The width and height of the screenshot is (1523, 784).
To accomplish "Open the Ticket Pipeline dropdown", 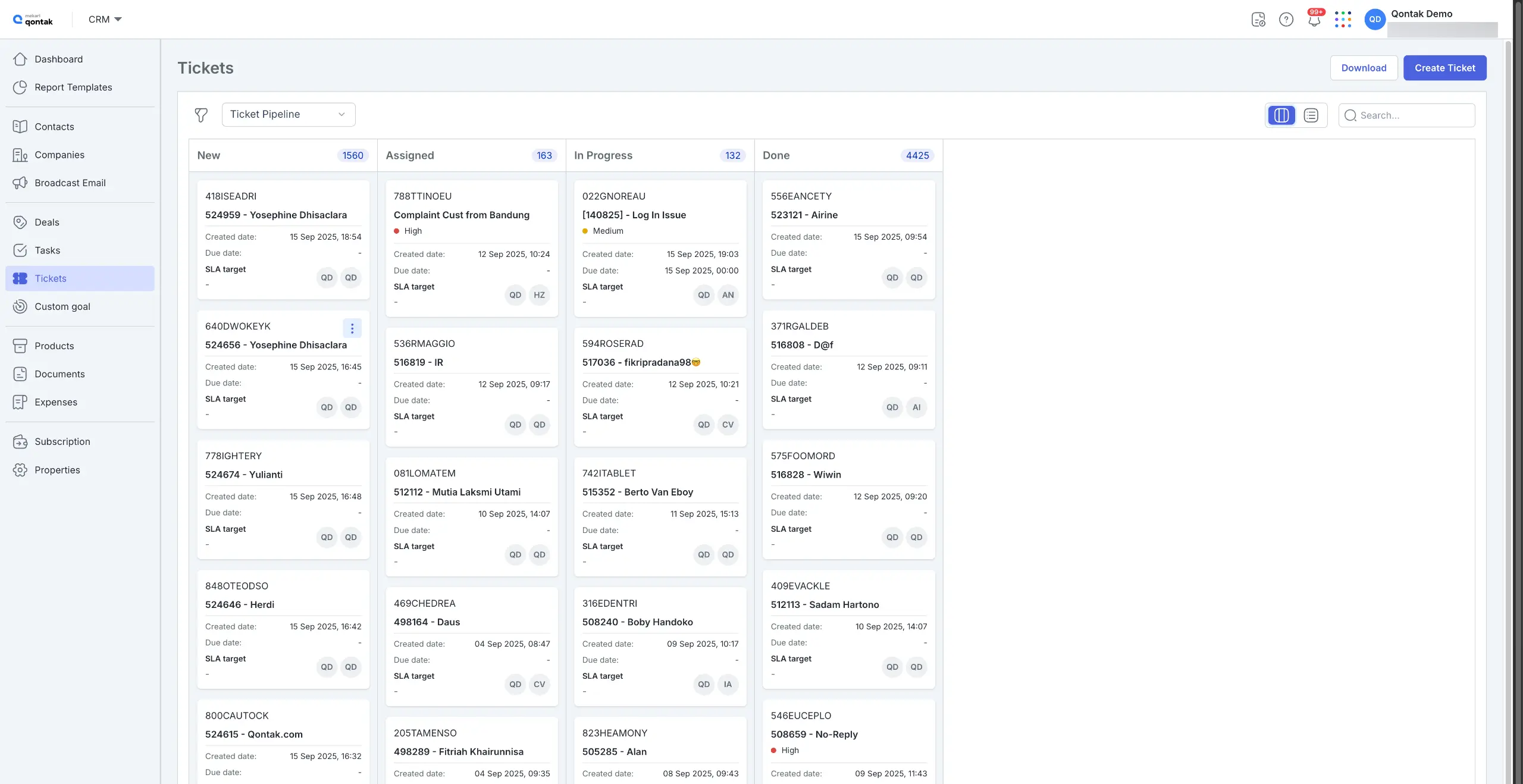I will (289, 114).
